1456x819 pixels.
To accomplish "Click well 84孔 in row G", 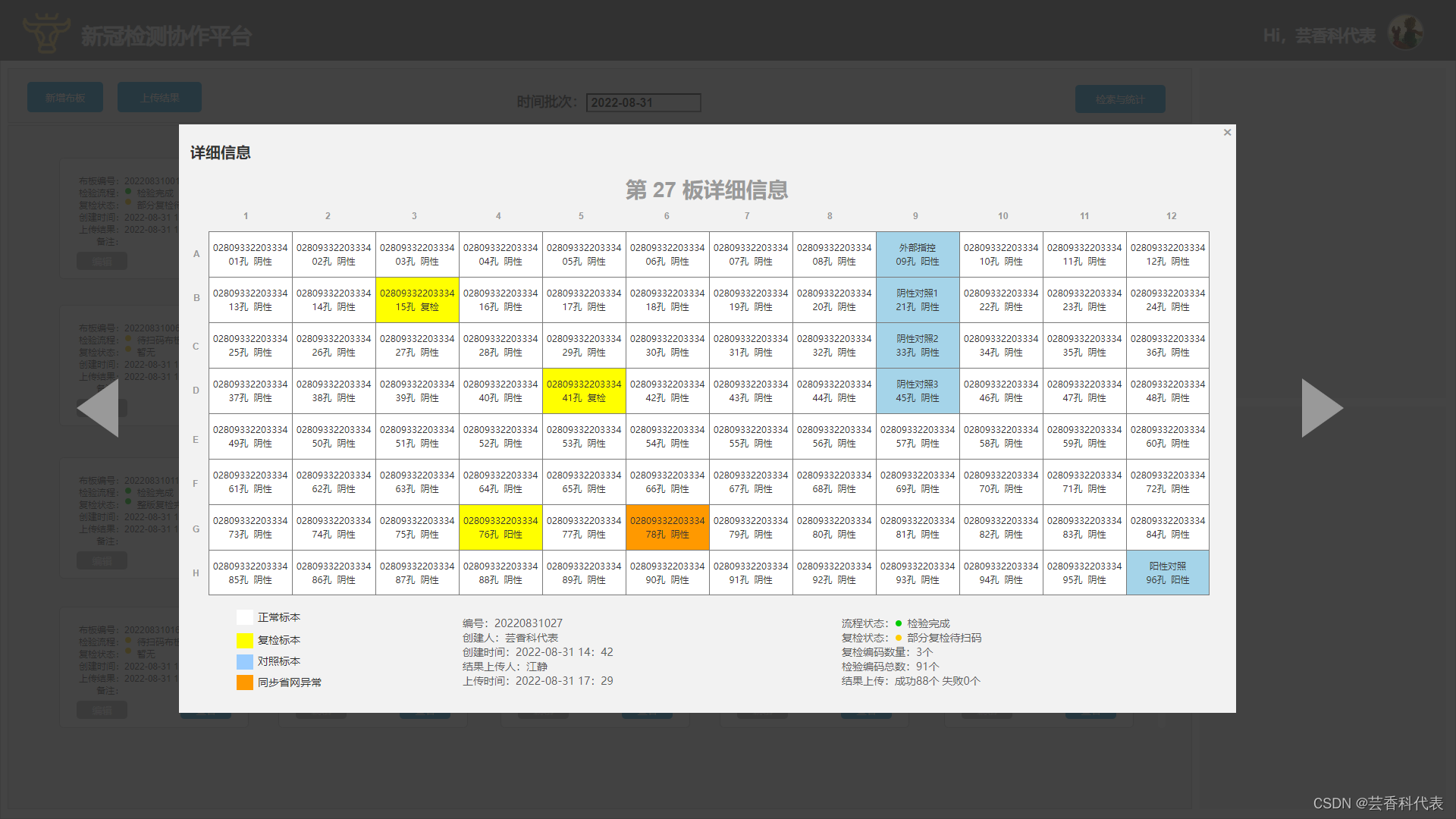I will pos(1168,527).
